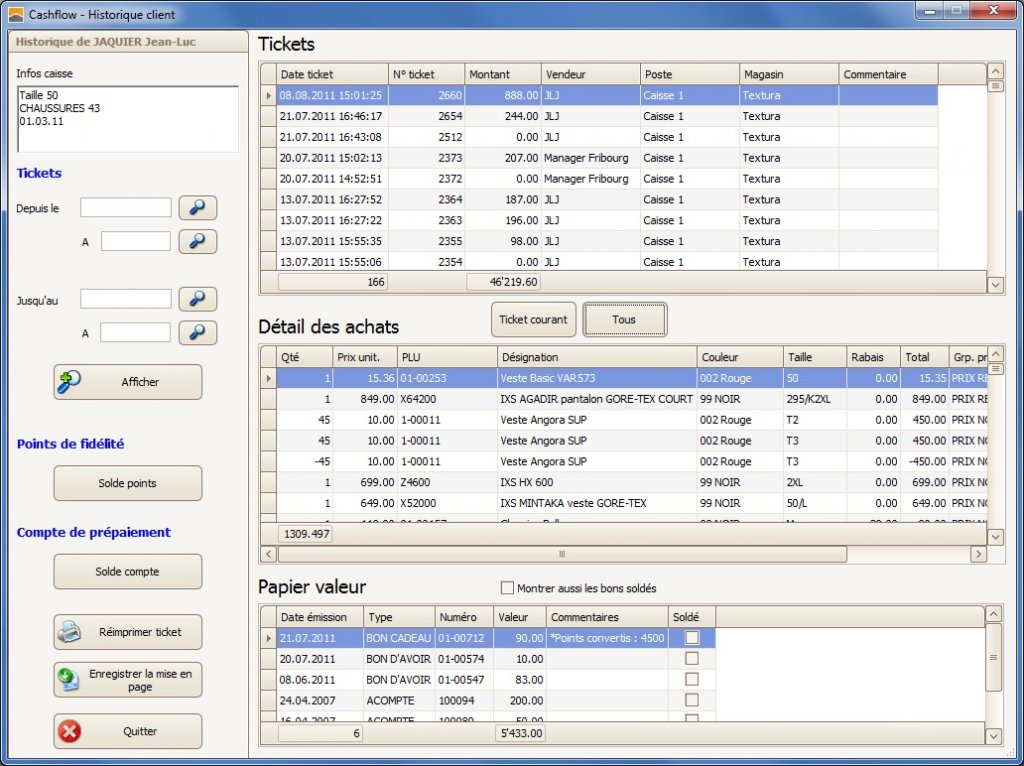Enable 'Montrer aussi les bons soldés' checkbox
Image resolution: width=1024 pixels, height=766 pixels.
(x=507, y=588)
